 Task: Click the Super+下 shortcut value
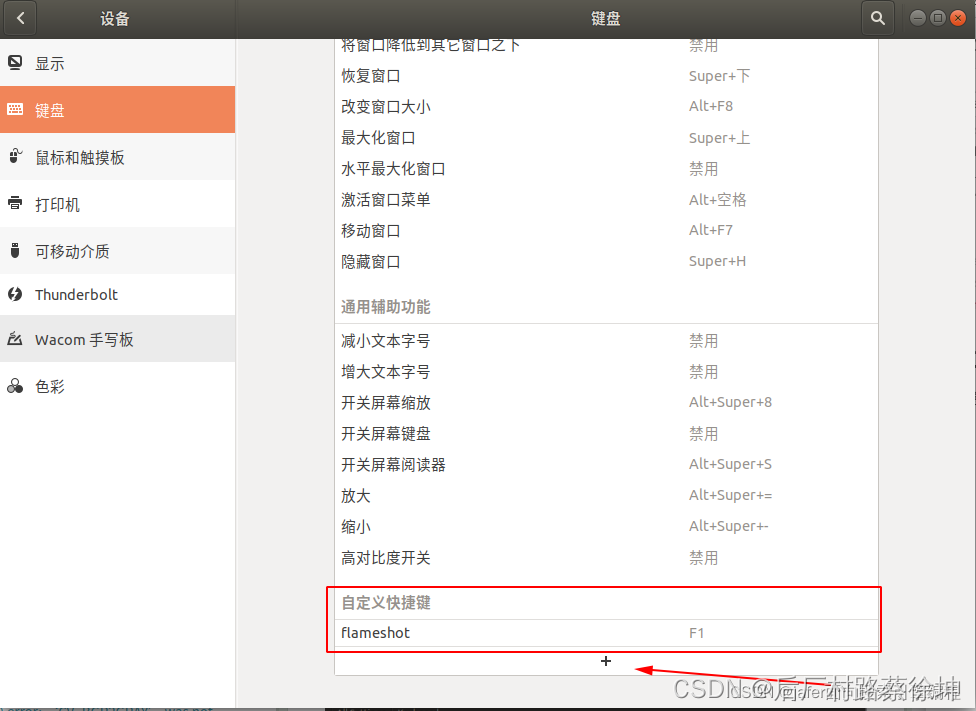pyautogui.click(x=719, y=76)
